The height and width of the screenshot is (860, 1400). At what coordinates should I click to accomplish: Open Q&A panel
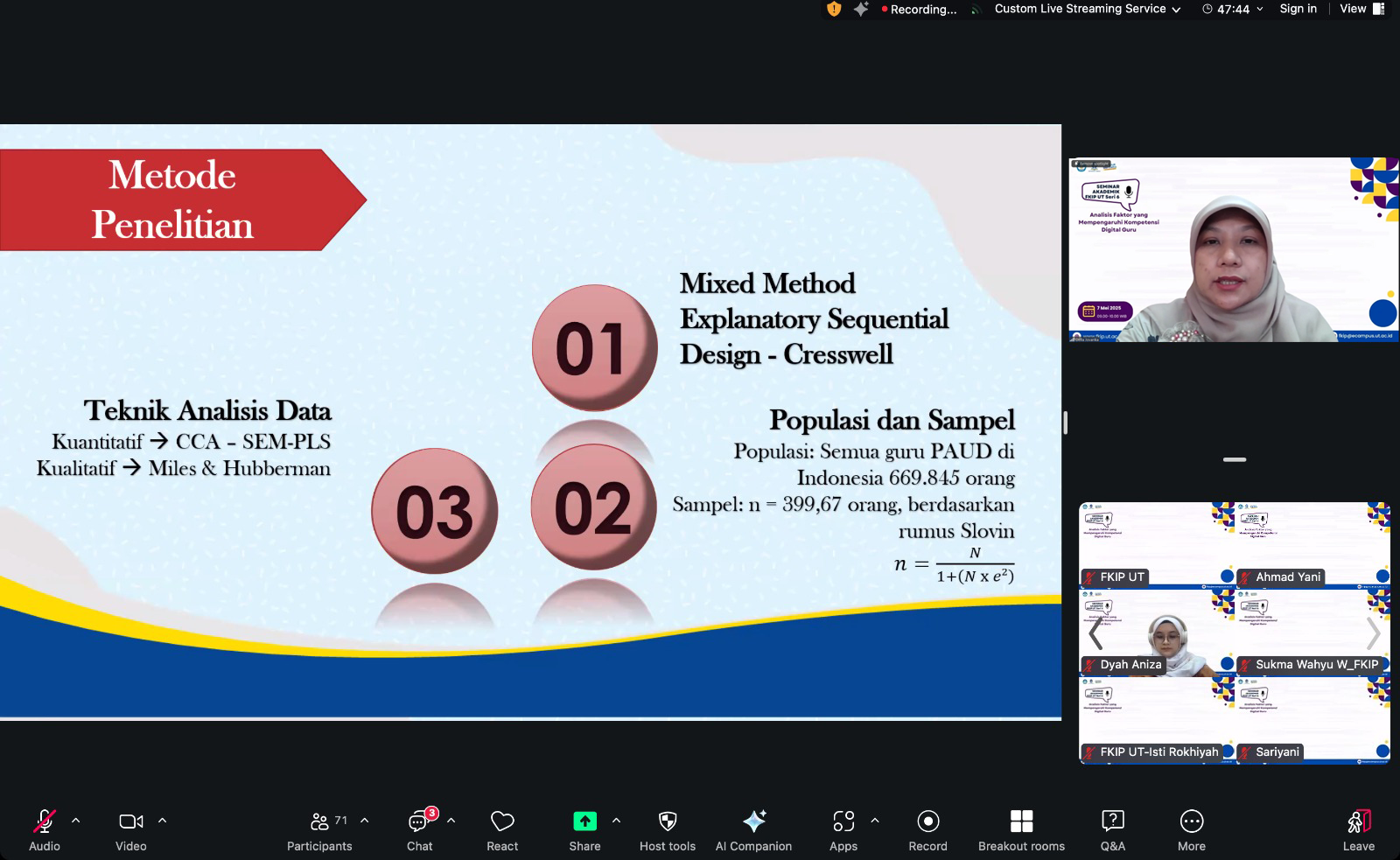tap(1113, 829)
